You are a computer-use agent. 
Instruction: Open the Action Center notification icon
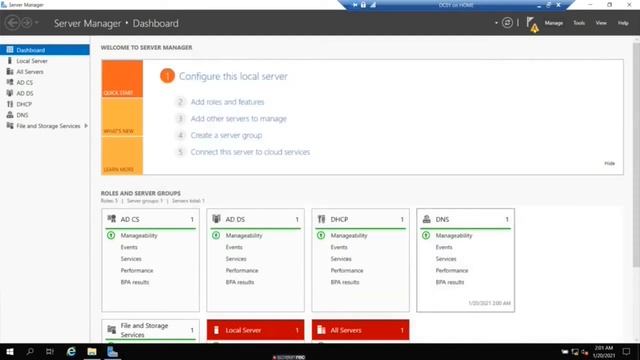point(626,351)
